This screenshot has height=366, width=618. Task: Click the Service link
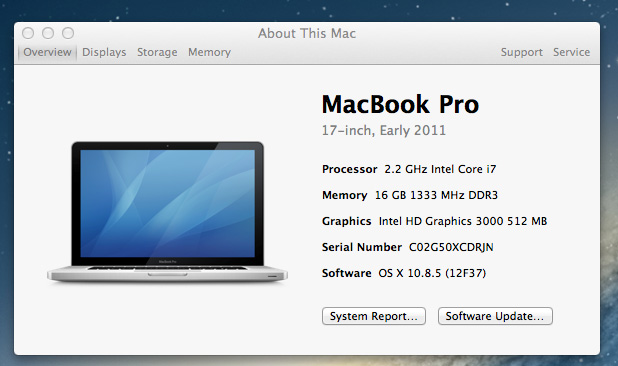pos(571,52)
